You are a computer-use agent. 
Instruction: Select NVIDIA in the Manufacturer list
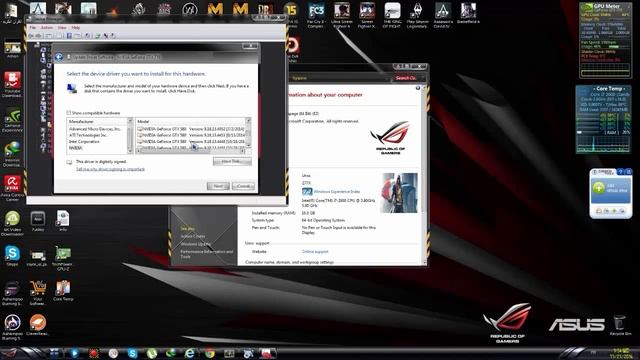[x=76, y=148]
